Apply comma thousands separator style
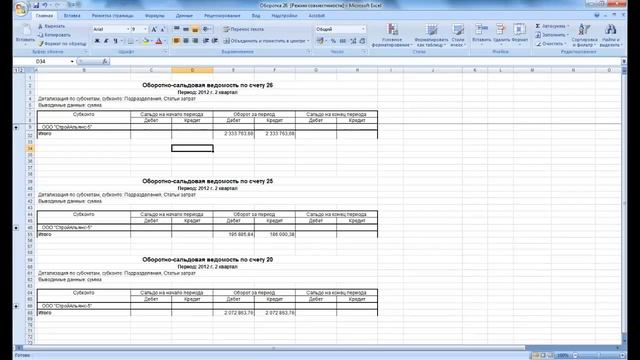Screen dimensions: 640x360 click(x=343, y=41)
